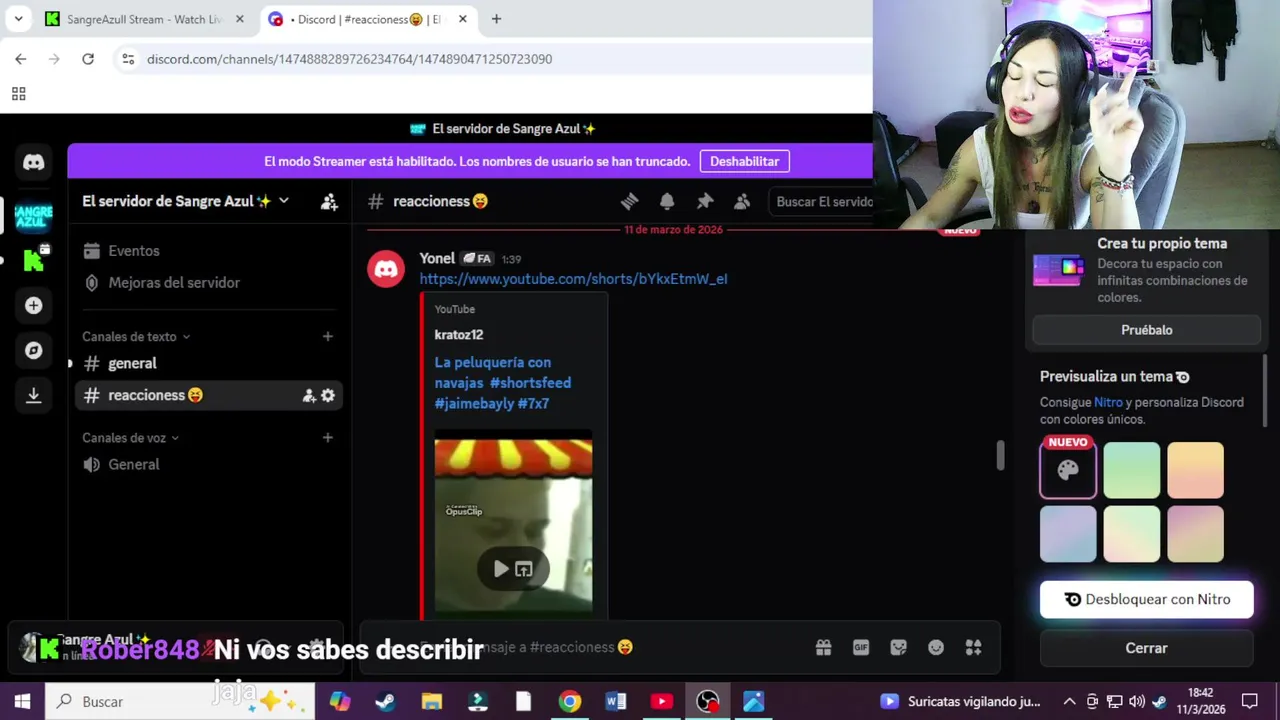Viewport: 1280px width, 720px height.
Task: Open the YouTube shorts link
Action: (573, 279)
